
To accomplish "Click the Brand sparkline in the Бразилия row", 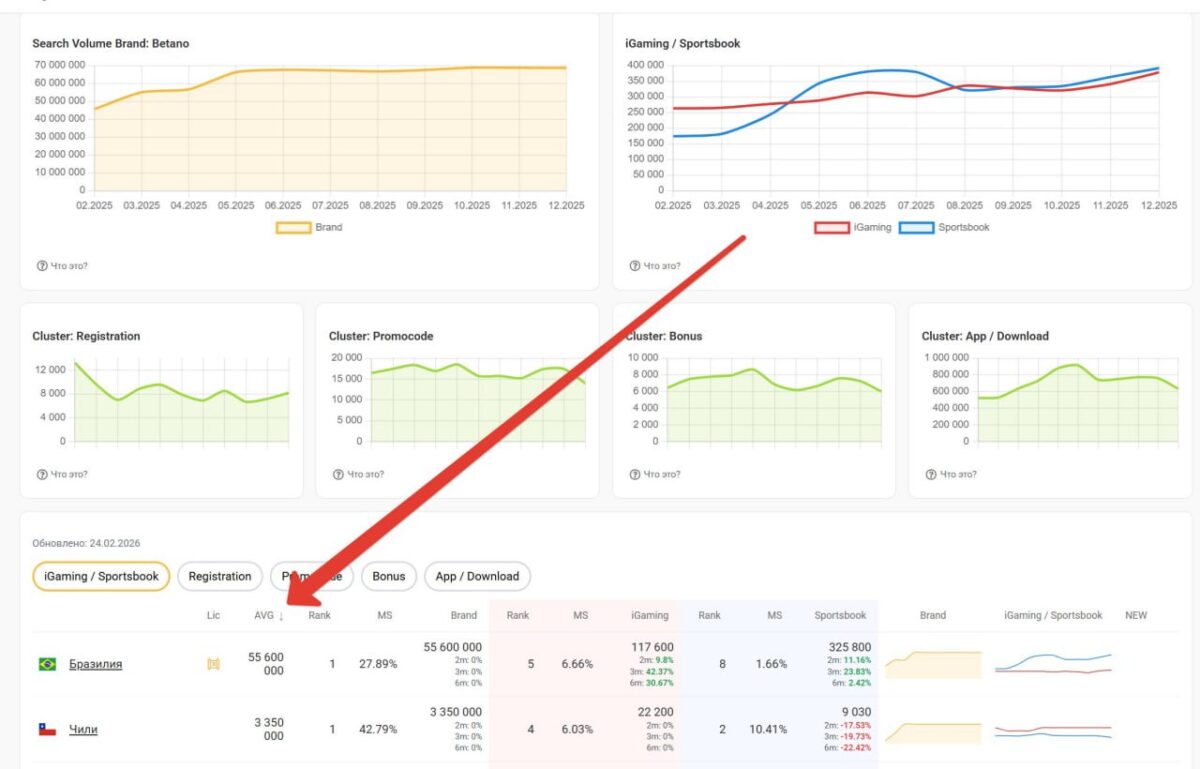I will pos(932,664).
